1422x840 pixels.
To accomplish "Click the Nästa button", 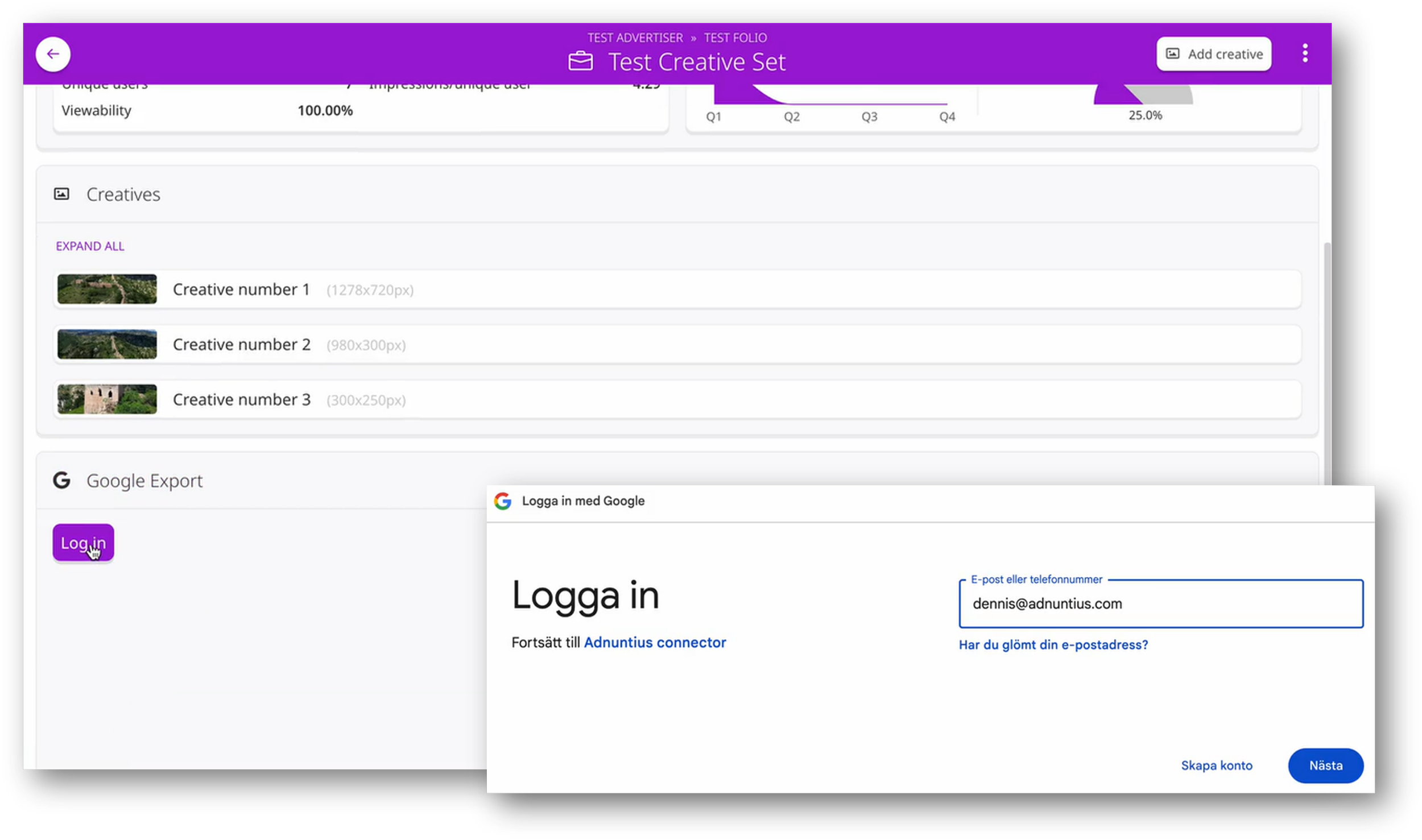I will pos(1325,765).
